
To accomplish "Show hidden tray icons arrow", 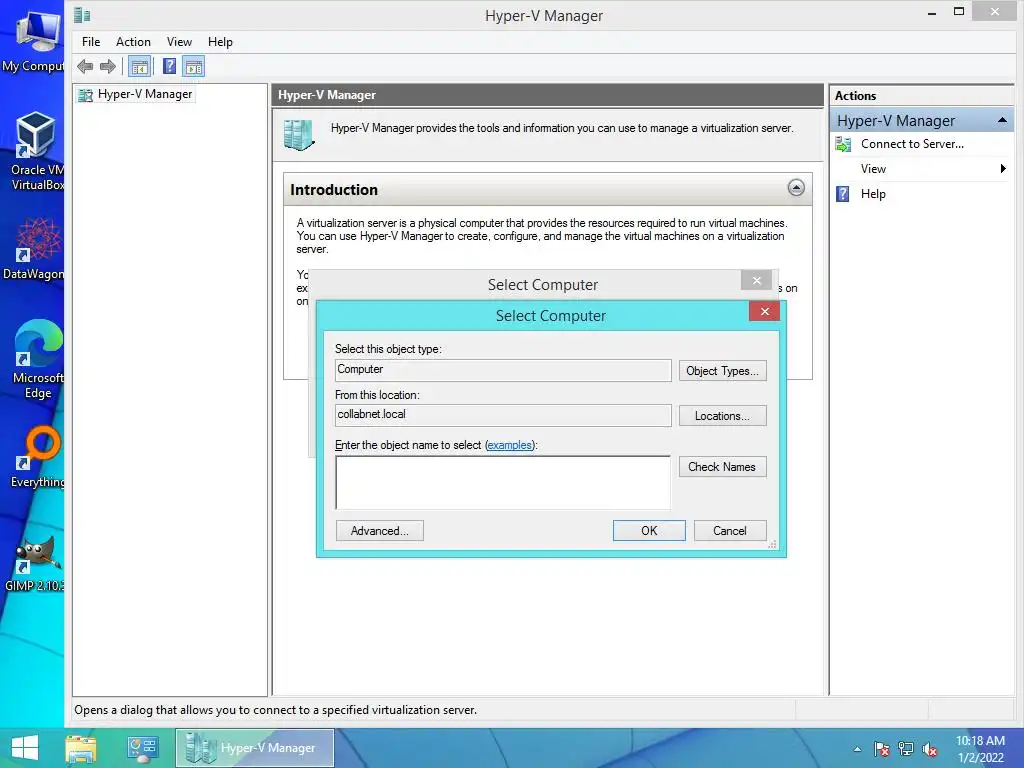I will 857,749.
